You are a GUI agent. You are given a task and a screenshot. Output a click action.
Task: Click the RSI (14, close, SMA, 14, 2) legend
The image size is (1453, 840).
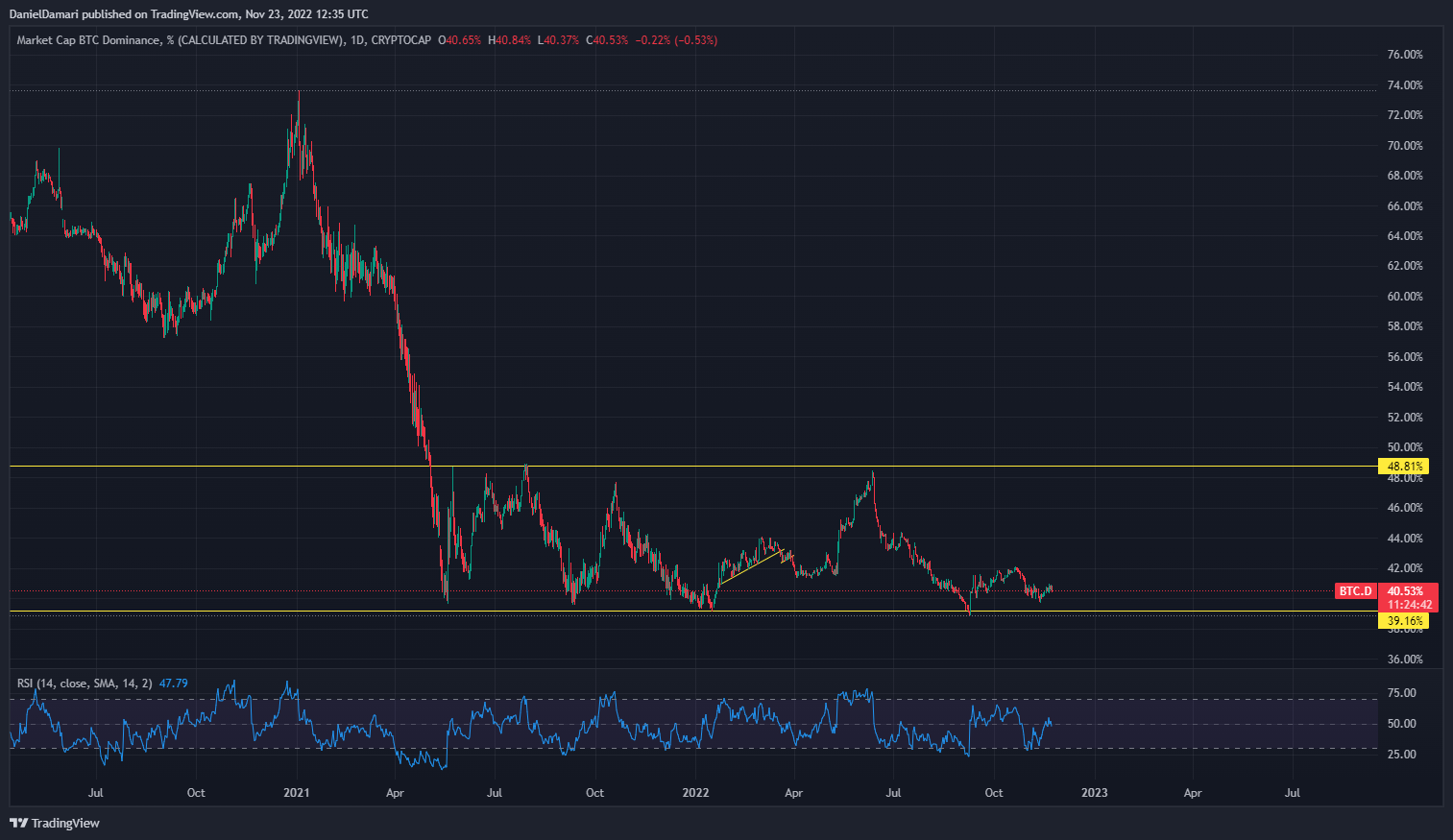point(85,684)
